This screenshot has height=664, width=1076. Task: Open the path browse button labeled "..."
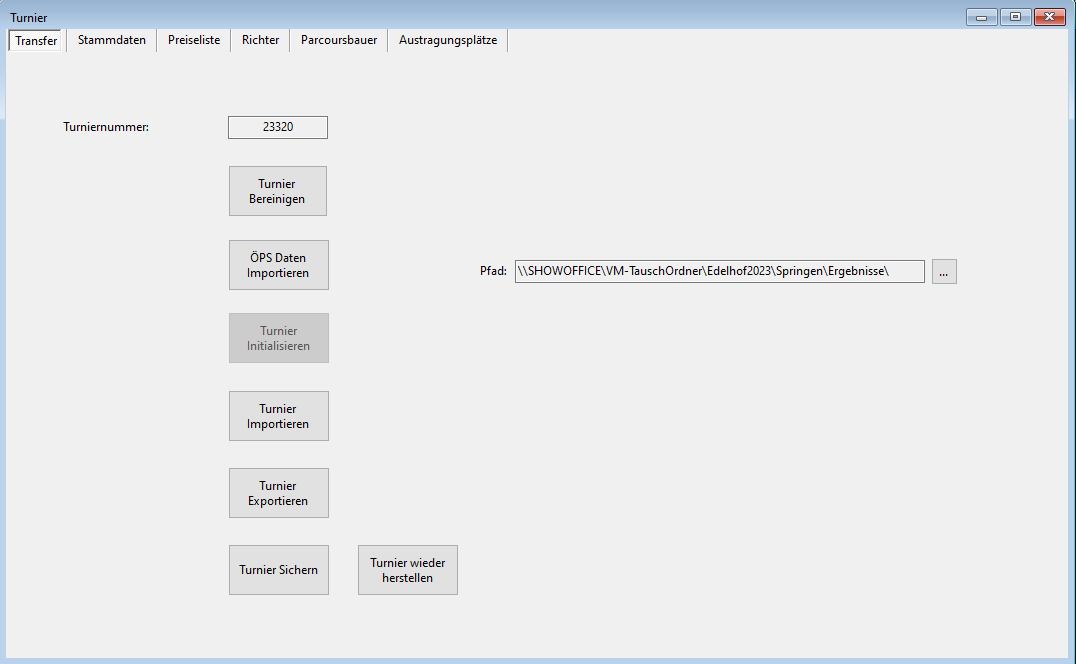[x=944, y=271]
